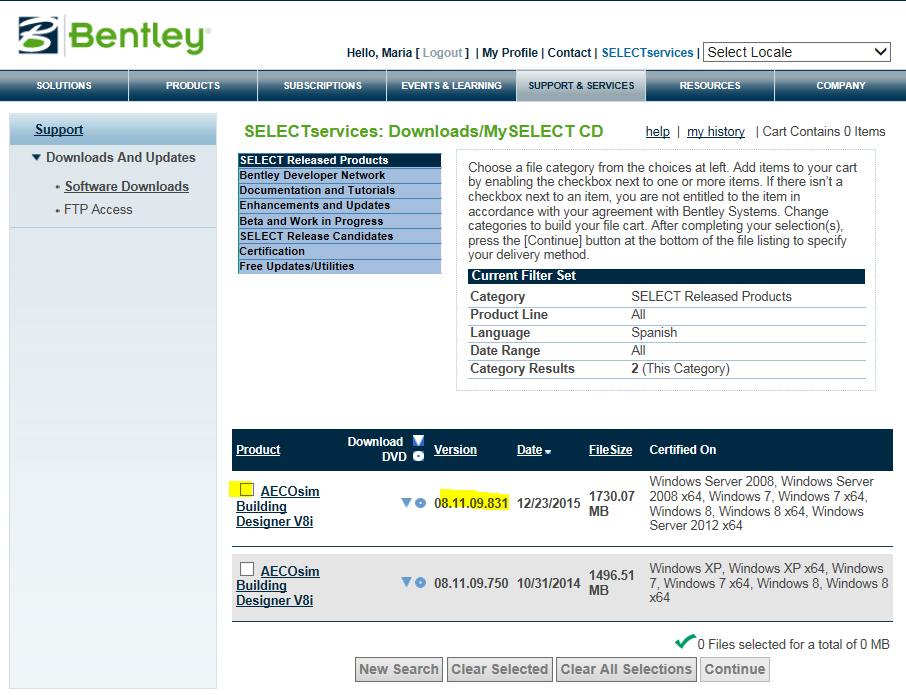906x695 pixels.
Task: Select Free Updates/Utilities category
Action: (339, 266)
